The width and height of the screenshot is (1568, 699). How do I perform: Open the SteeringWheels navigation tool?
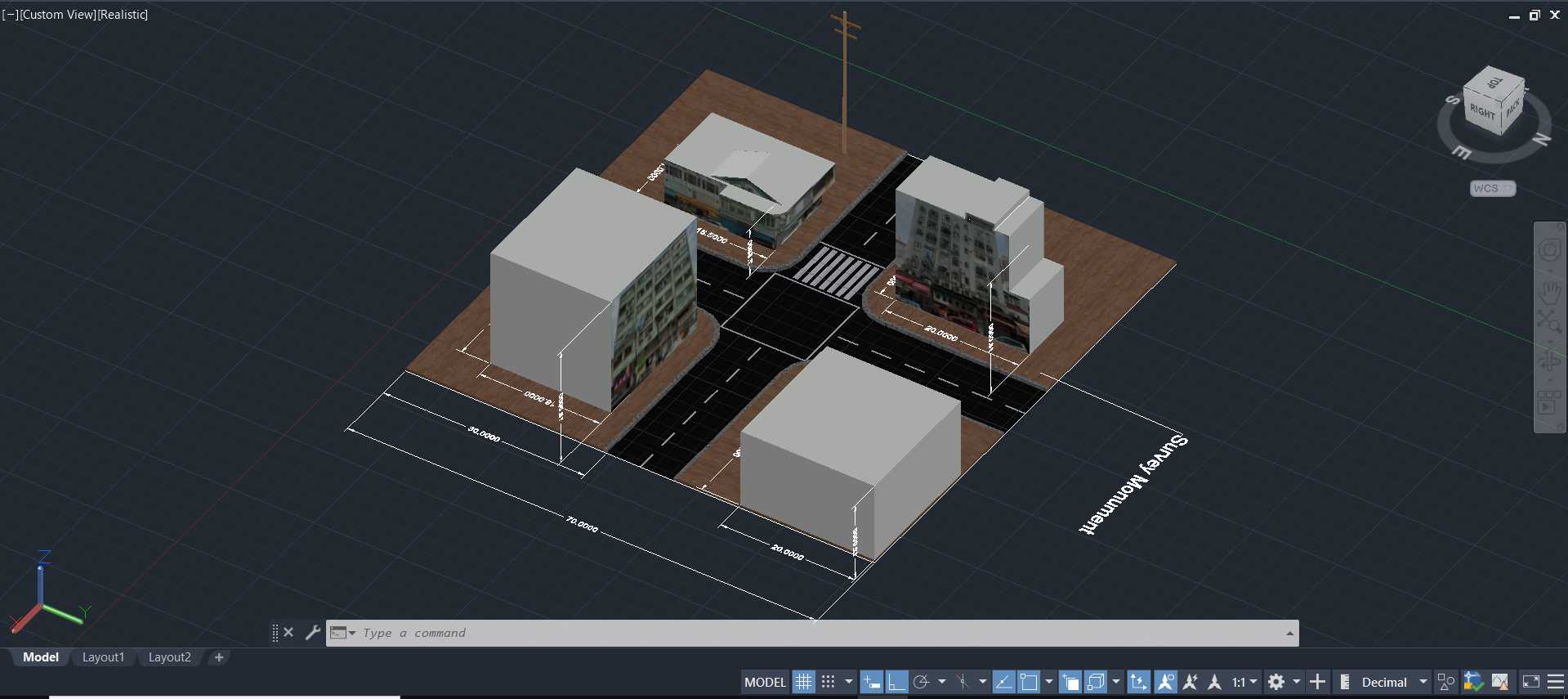click(x=1549, y=249)
